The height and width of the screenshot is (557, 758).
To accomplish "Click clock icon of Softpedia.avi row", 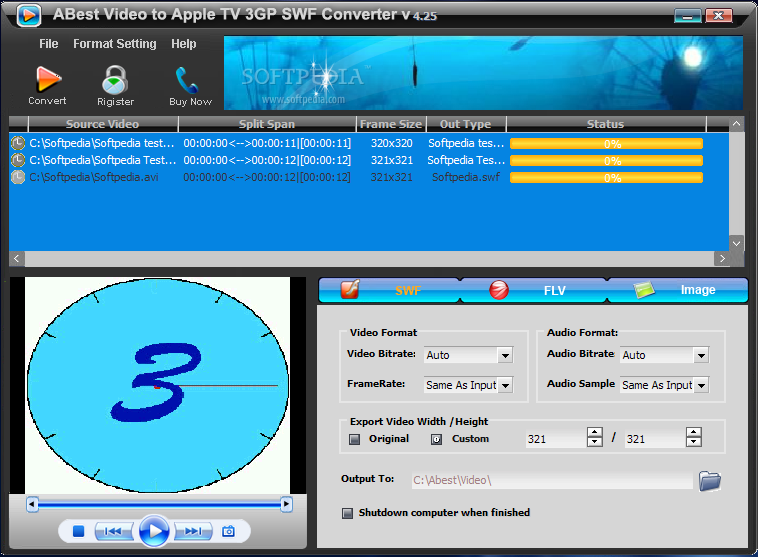I will coord(18,177).
